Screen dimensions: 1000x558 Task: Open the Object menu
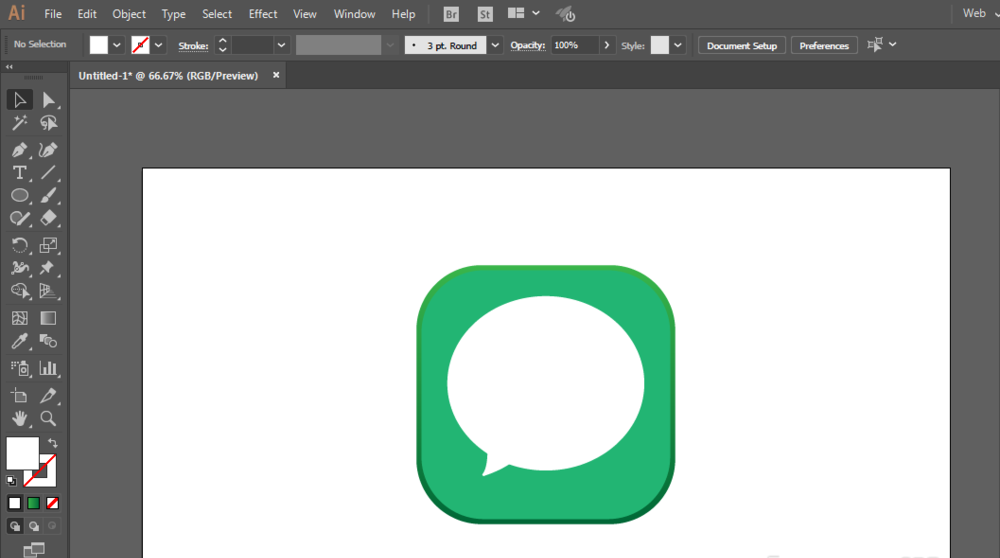[x=129, y=14]
